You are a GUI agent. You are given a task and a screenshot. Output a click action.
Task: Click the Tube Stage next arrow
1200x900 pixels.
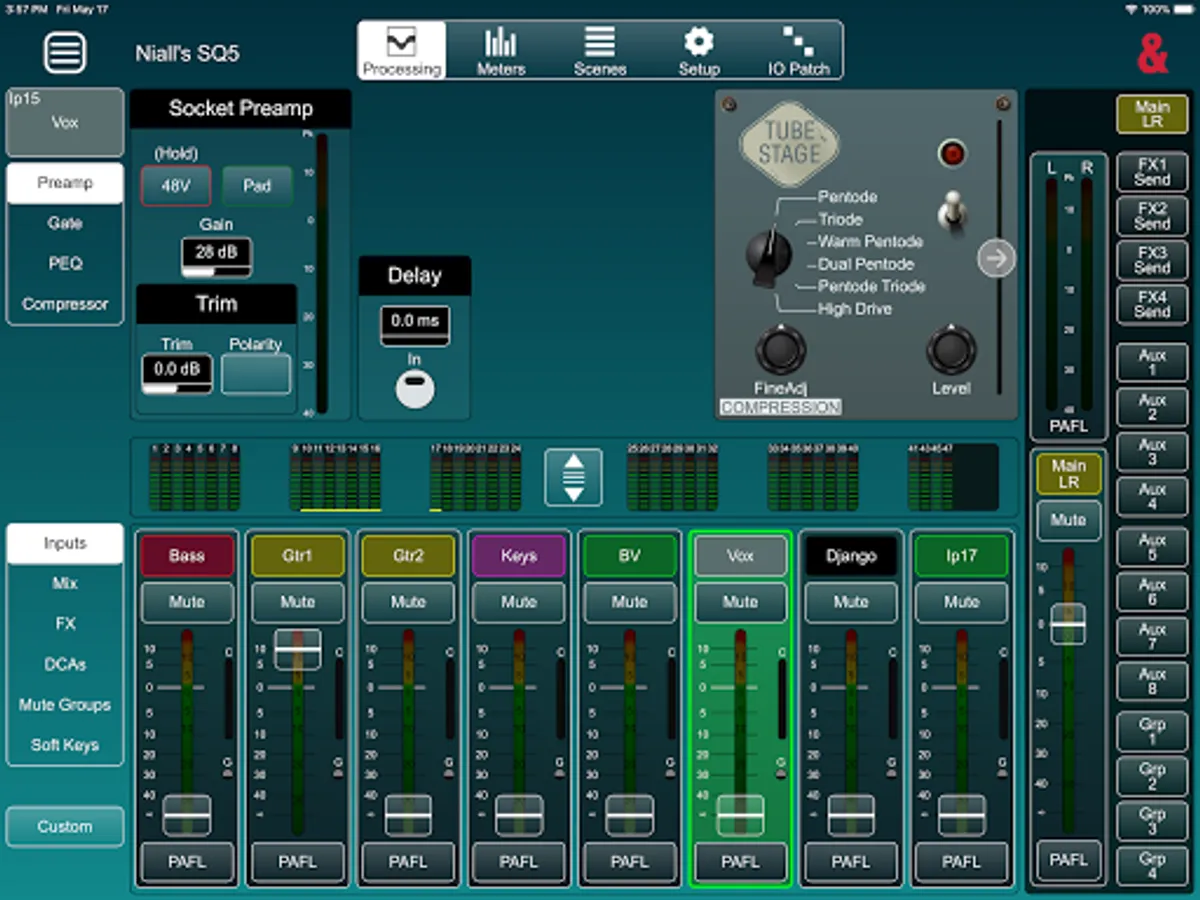(x=995, y=259)
